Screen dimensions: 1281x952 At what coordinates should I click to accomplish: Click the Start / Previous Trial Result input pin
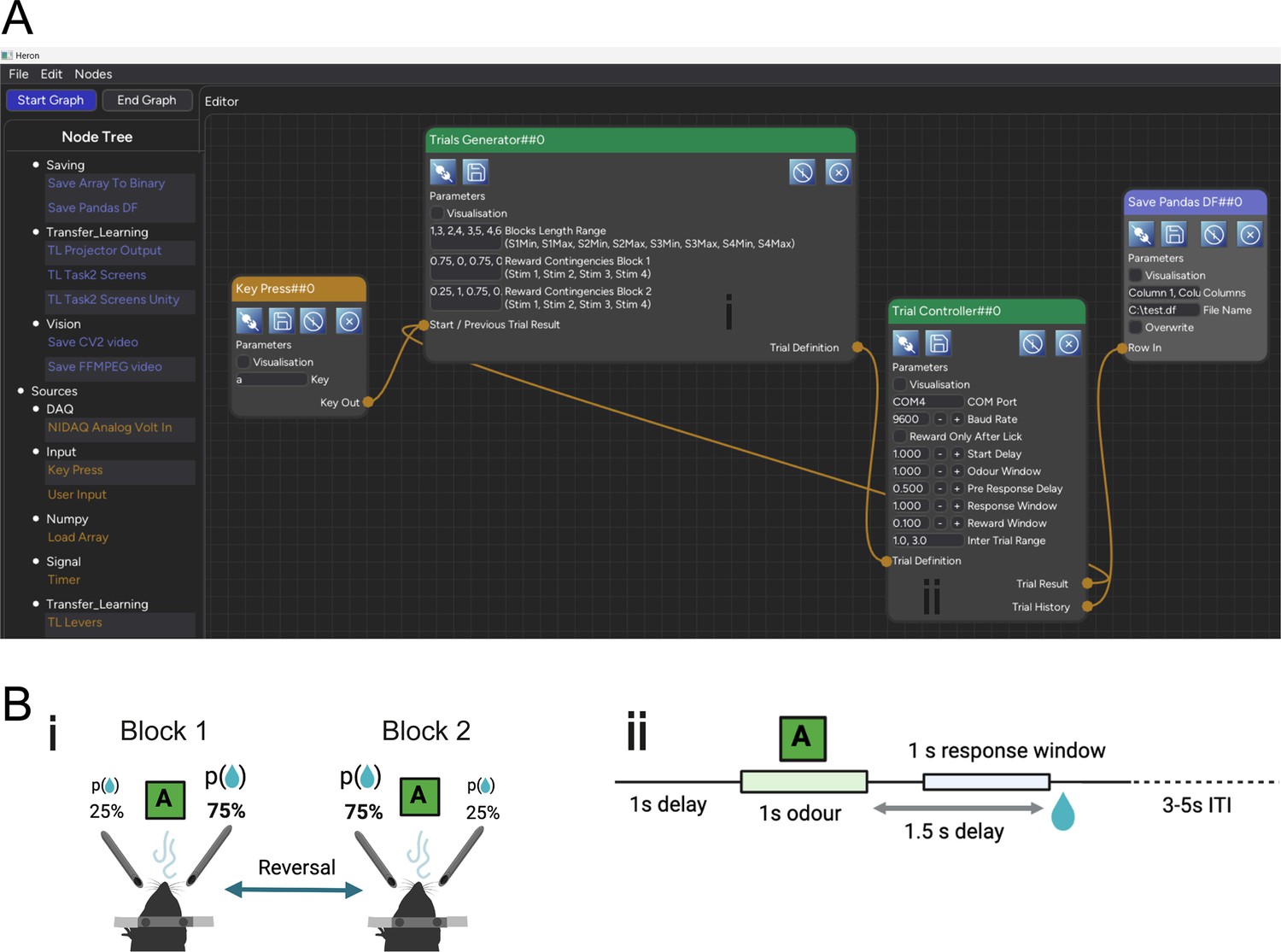424,324
